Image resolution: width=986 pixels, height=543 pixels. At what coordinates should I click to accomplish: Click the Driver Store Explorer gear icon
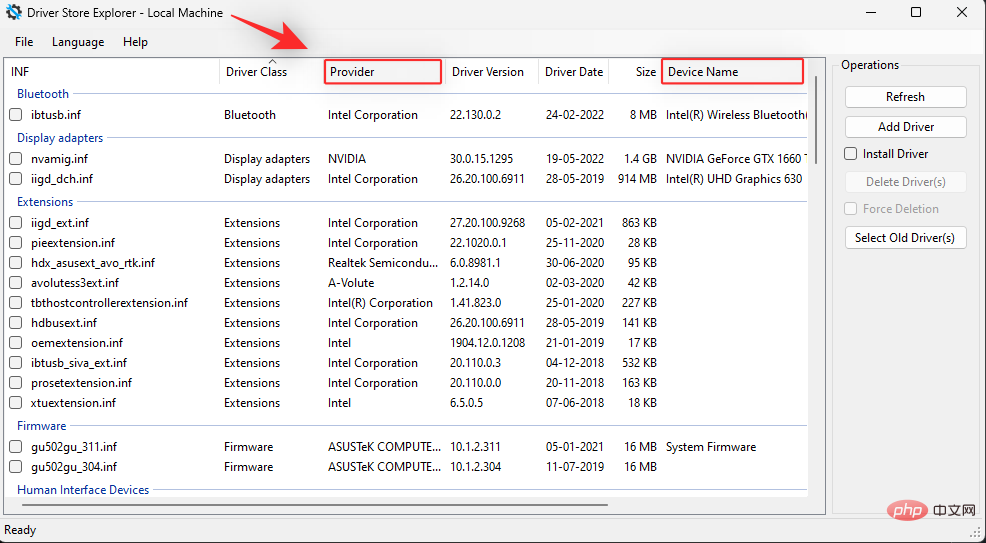click(14, 13)
